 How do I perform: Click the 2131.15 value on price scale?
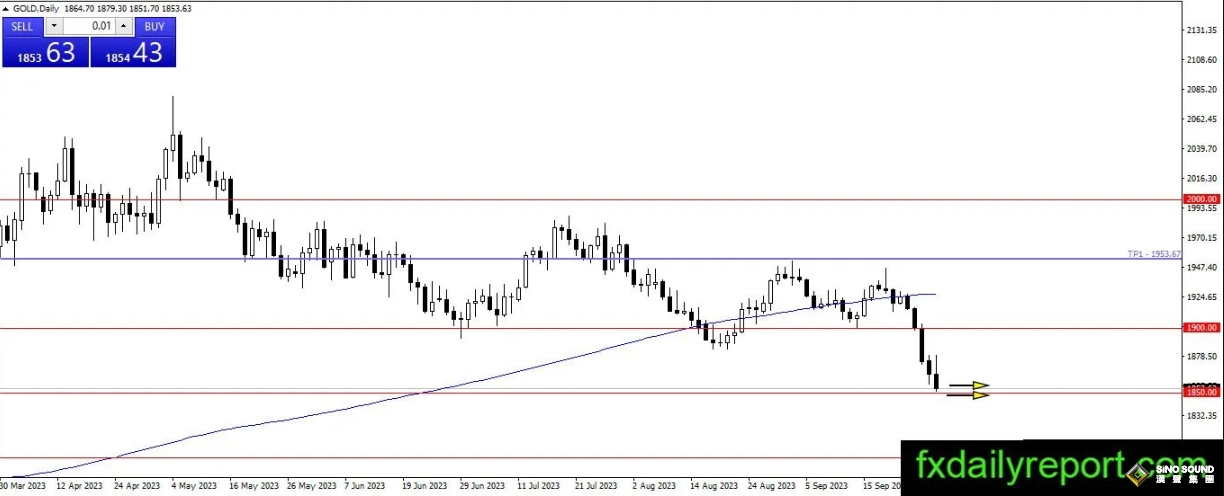tap(1201, 30)
